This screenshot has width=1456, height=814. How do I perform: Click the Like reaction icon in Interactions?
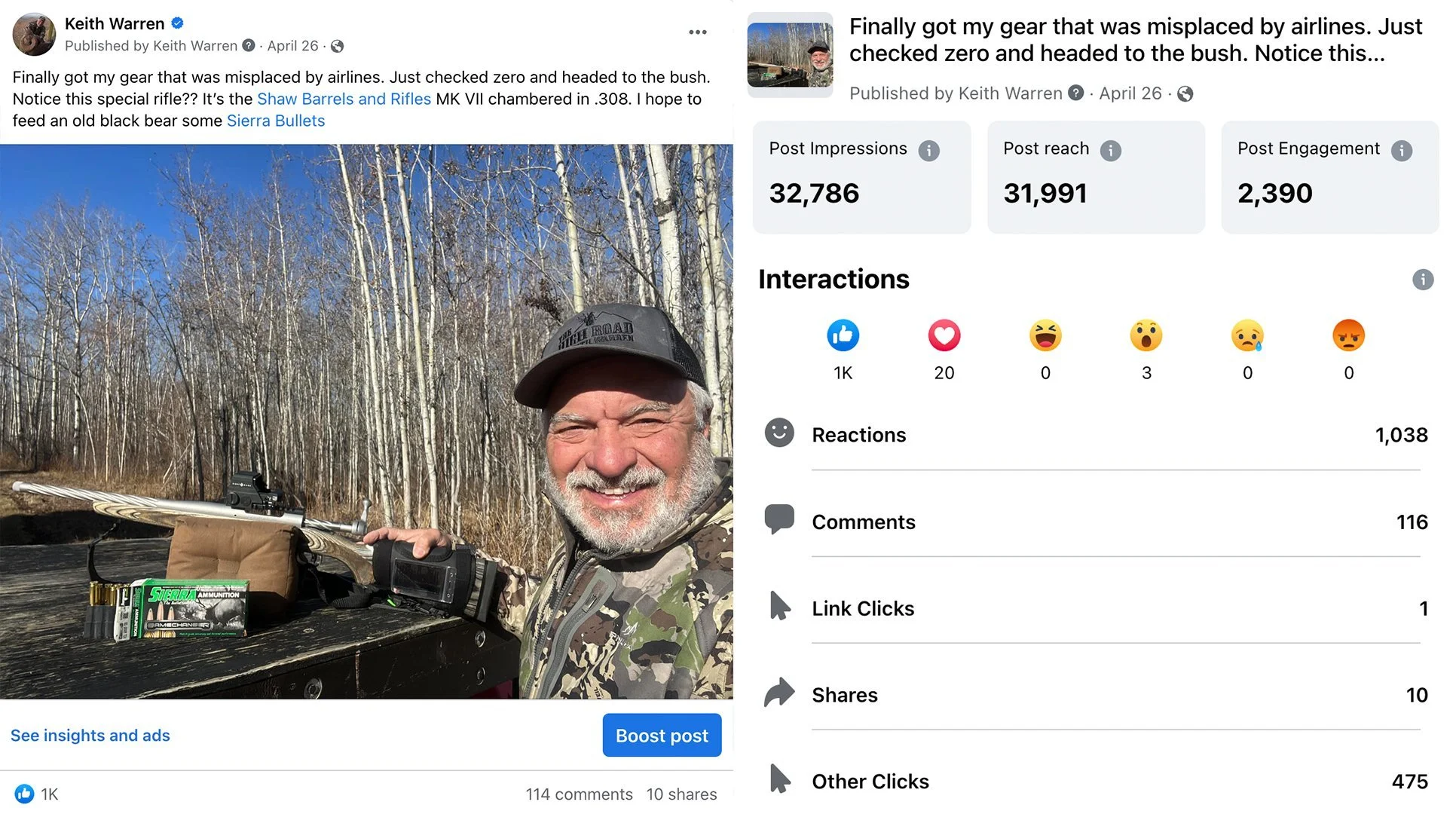[x=843, y=335]
